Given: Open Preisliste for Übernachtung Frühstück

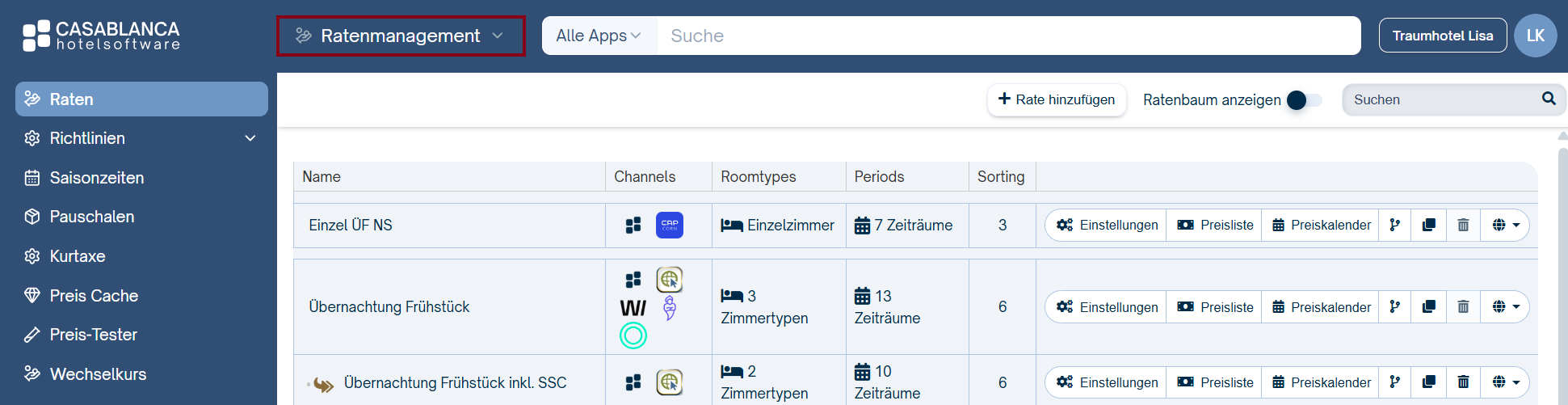Looking at the screenshot, I should [x=1214, y=307].
